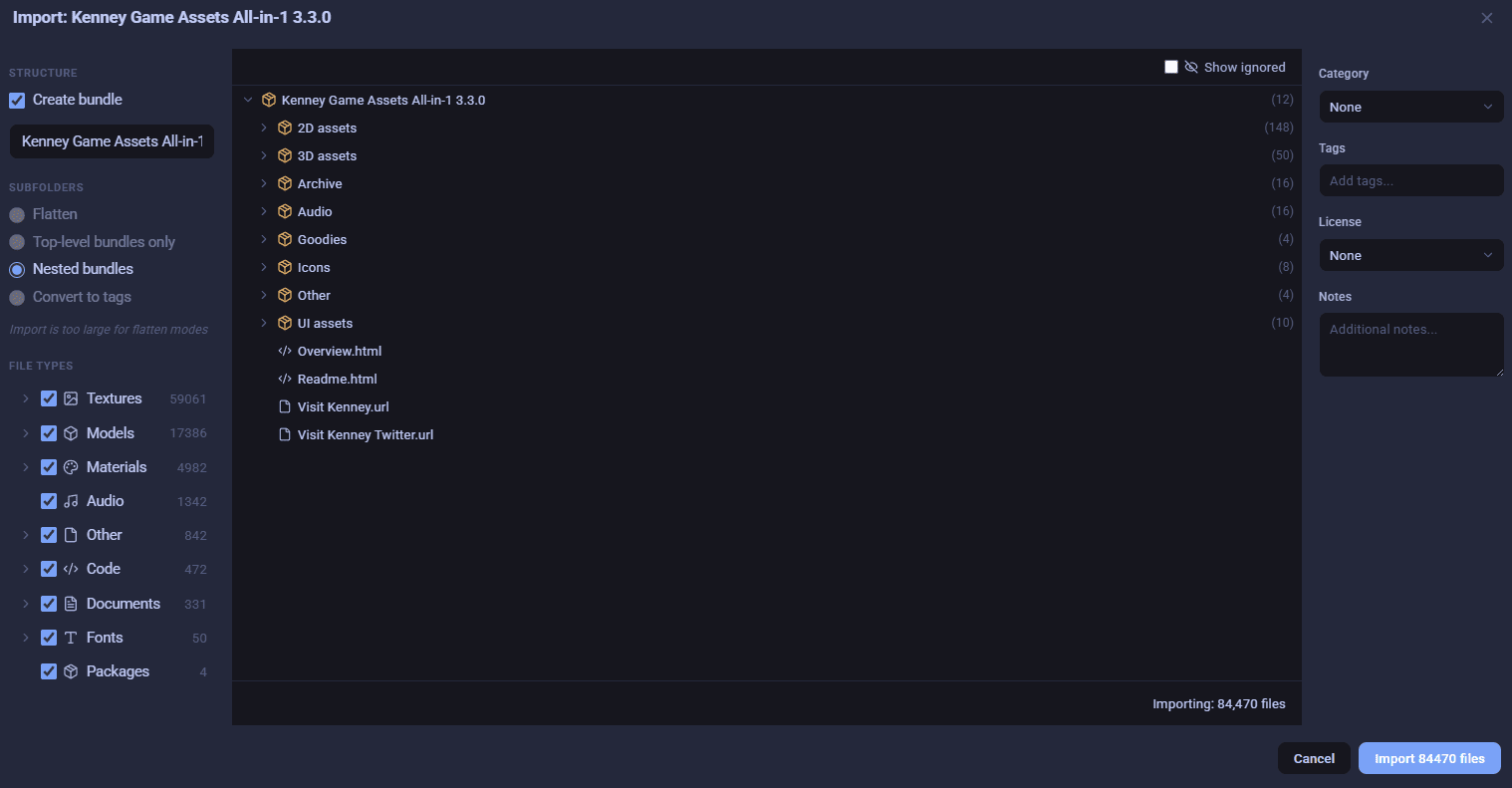
Task: Click the bundle icon beside 2D assets
Action: (x=284, y=128)
